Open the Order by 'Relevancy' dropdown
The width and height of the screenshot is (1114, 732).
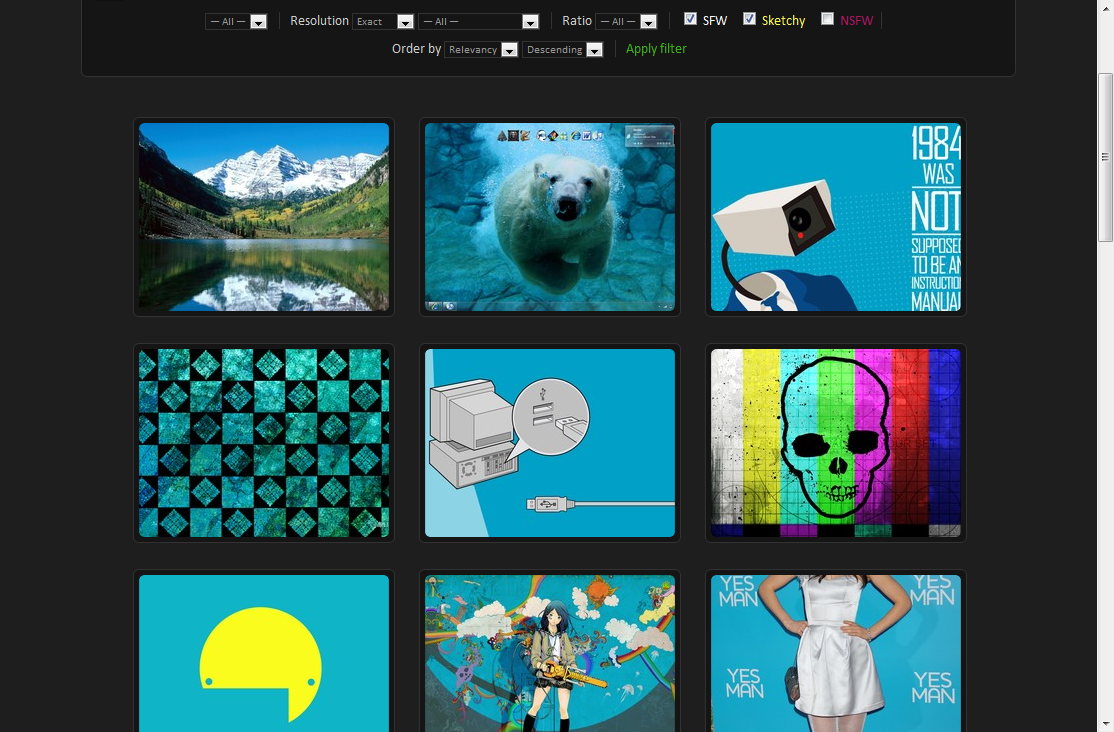pyautogui.click(x=481, y=50)
